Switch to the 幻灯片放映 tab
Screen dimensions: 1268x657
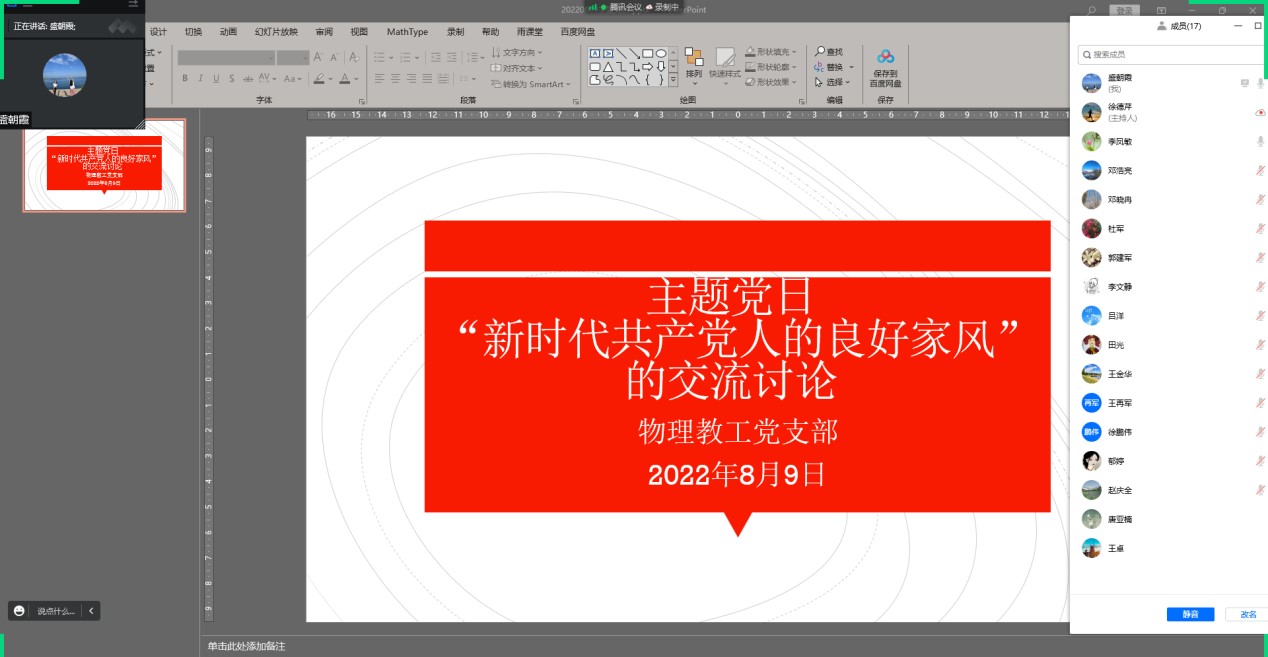point(275,32)
